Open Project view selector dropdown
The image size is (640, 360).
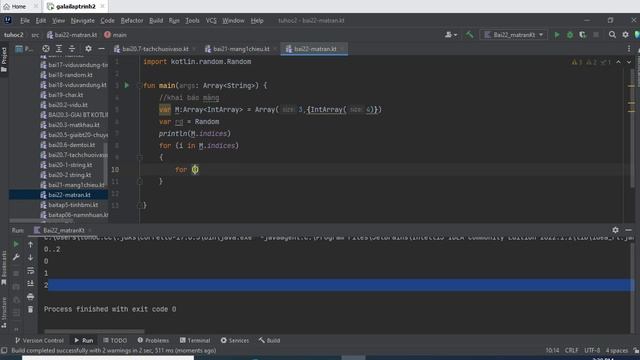coord(24,49)
